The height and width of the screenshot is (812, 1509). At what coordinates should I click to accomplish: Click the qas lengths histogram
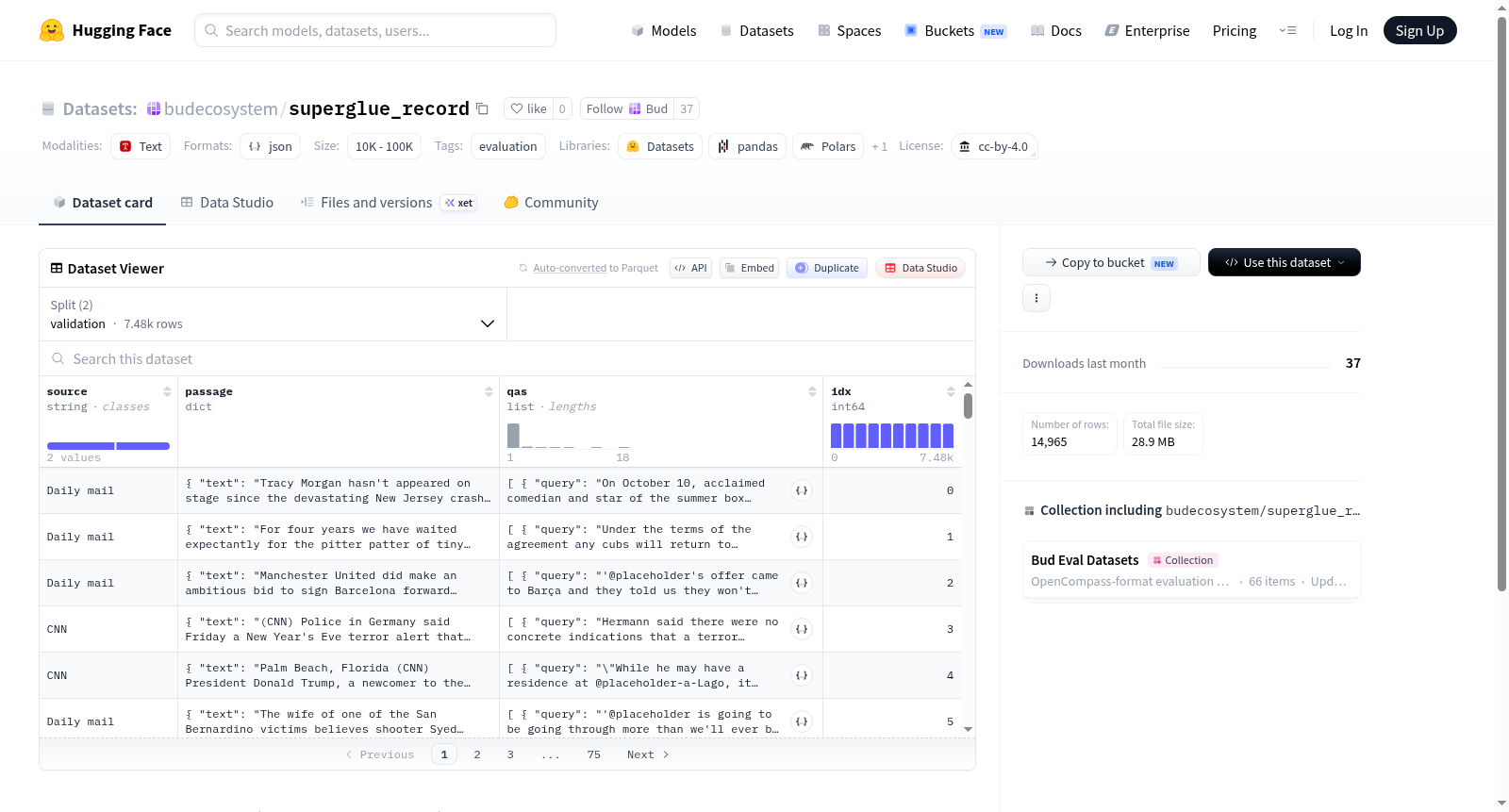point(569,436)
